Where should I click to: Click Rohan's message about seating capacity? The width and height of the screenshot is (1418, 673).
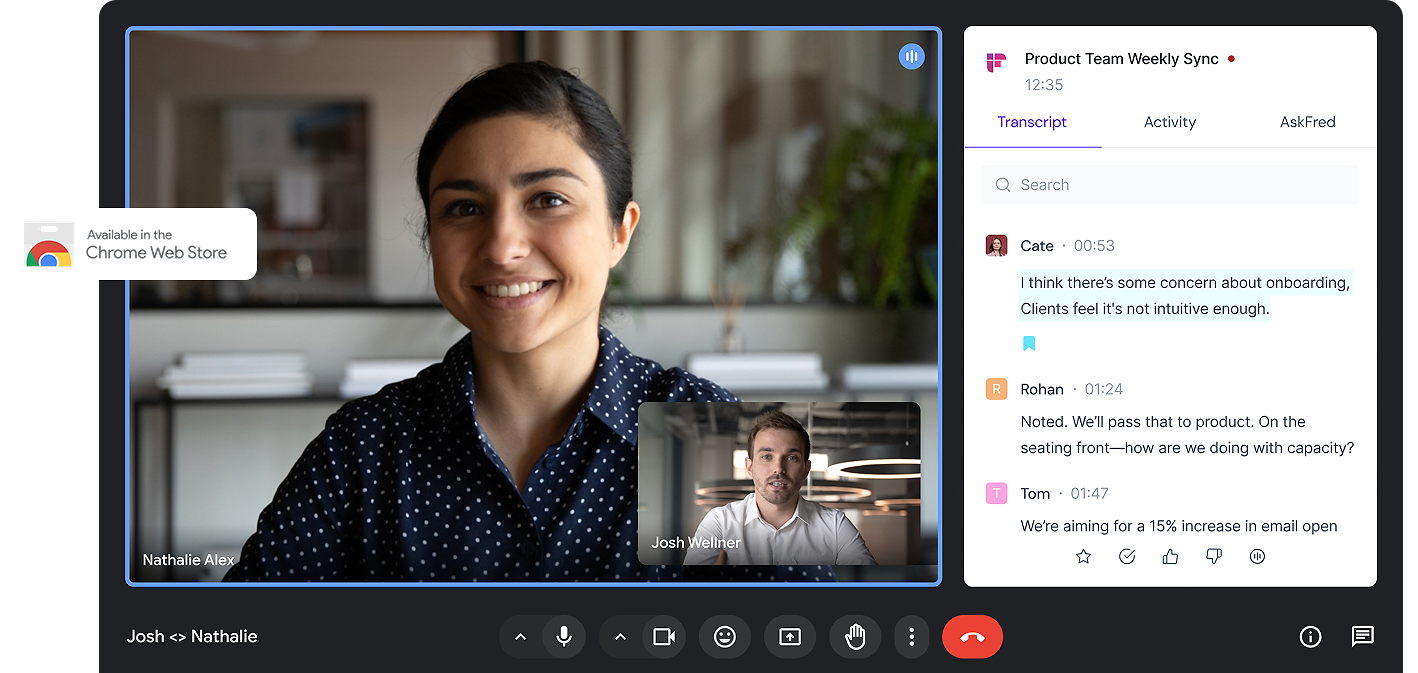1187,435
